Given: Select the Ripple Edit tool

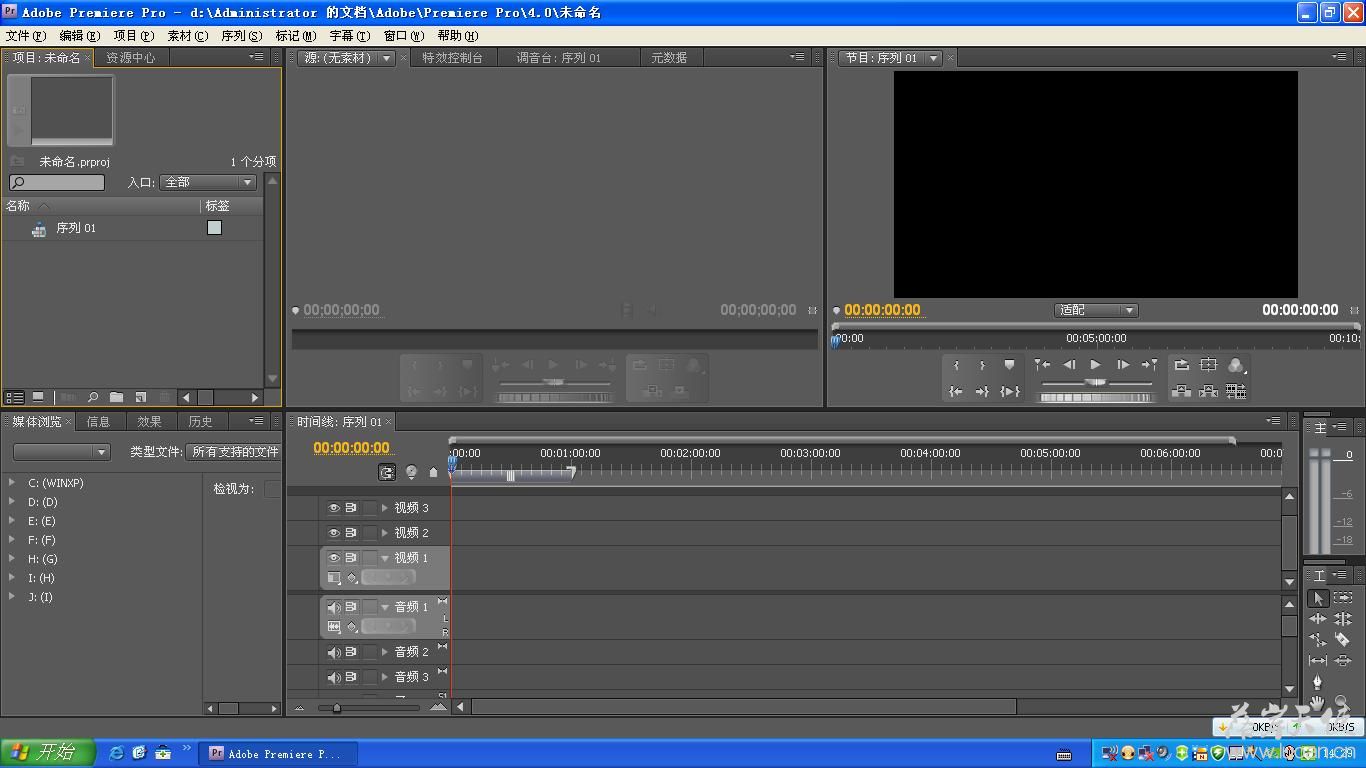Looking at the screenshot, I should coord(1318,619).
